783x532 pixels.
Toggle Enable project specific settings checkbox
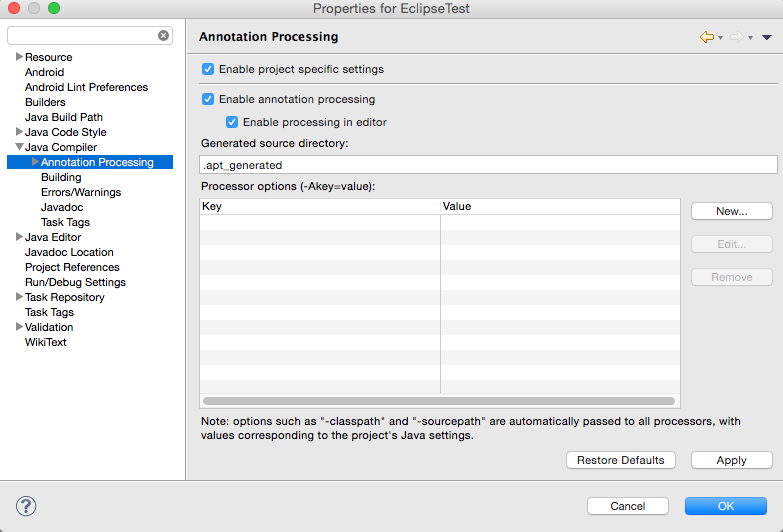[208, 69]
